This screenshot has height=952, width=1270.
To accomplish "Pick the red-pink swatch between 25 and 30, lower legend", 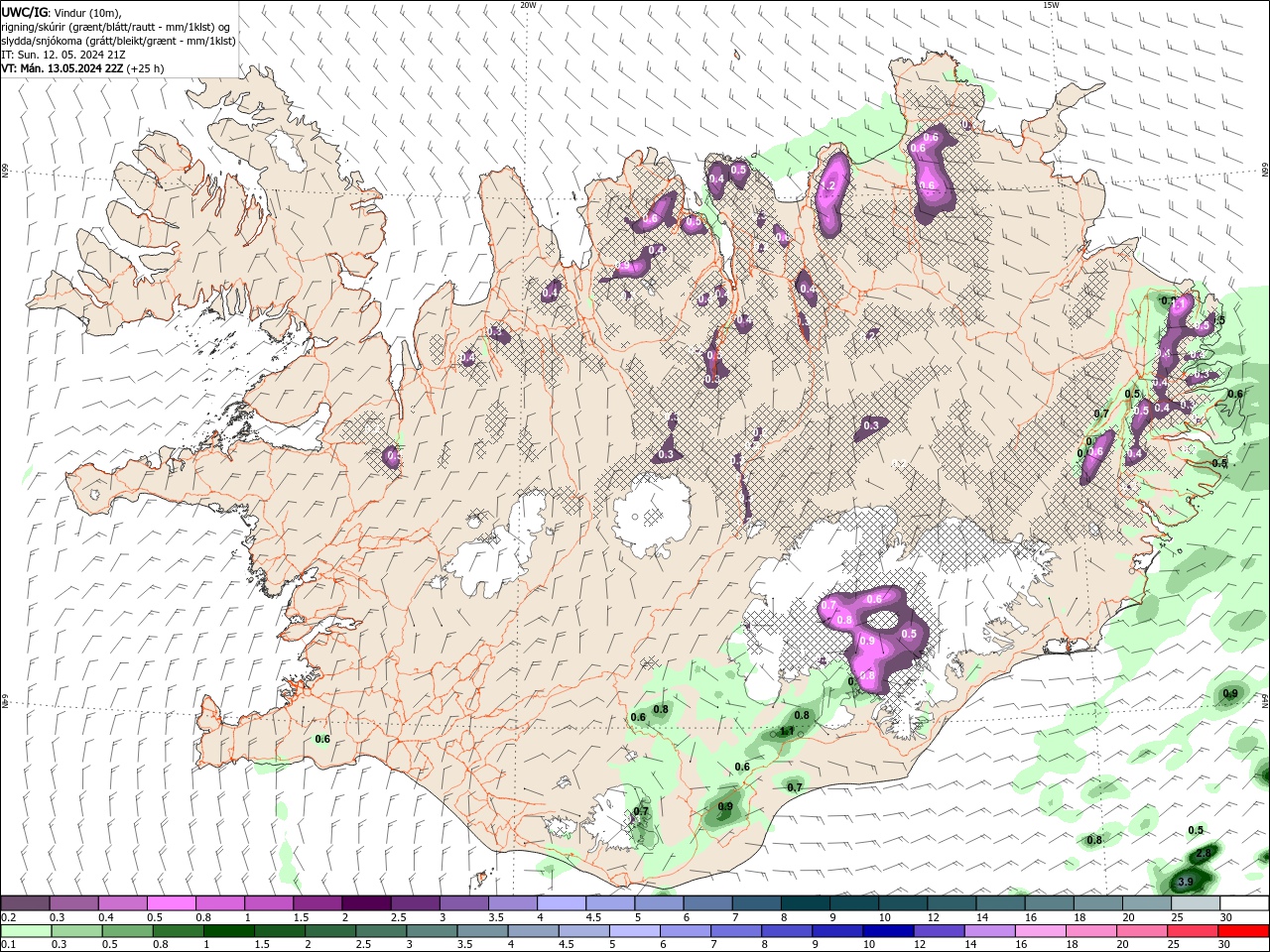I will coord(1193,932).
